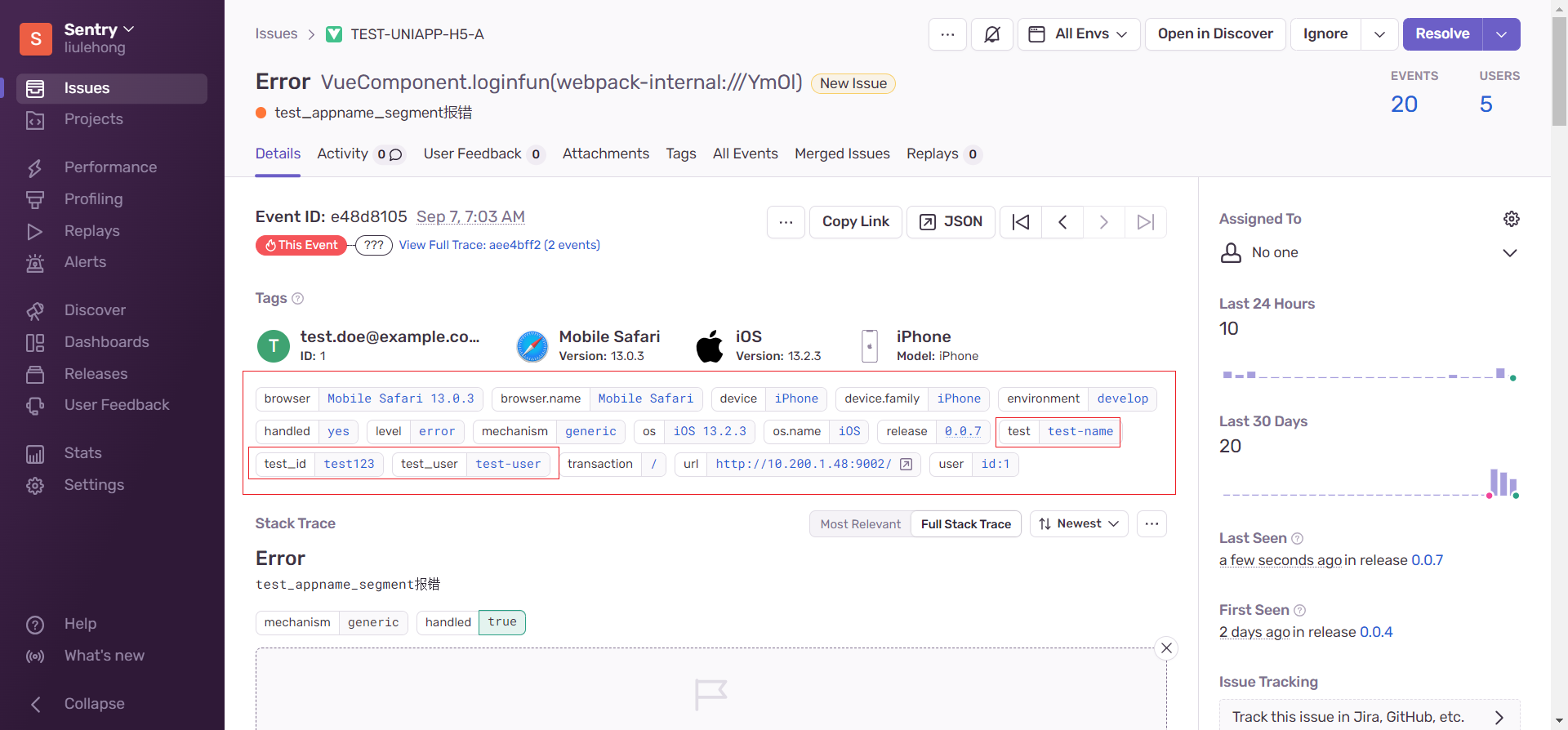Expand the Issue Tracking row arrow
The height and width of the screenshot is (730, 1568).
tap(1499, 717)
